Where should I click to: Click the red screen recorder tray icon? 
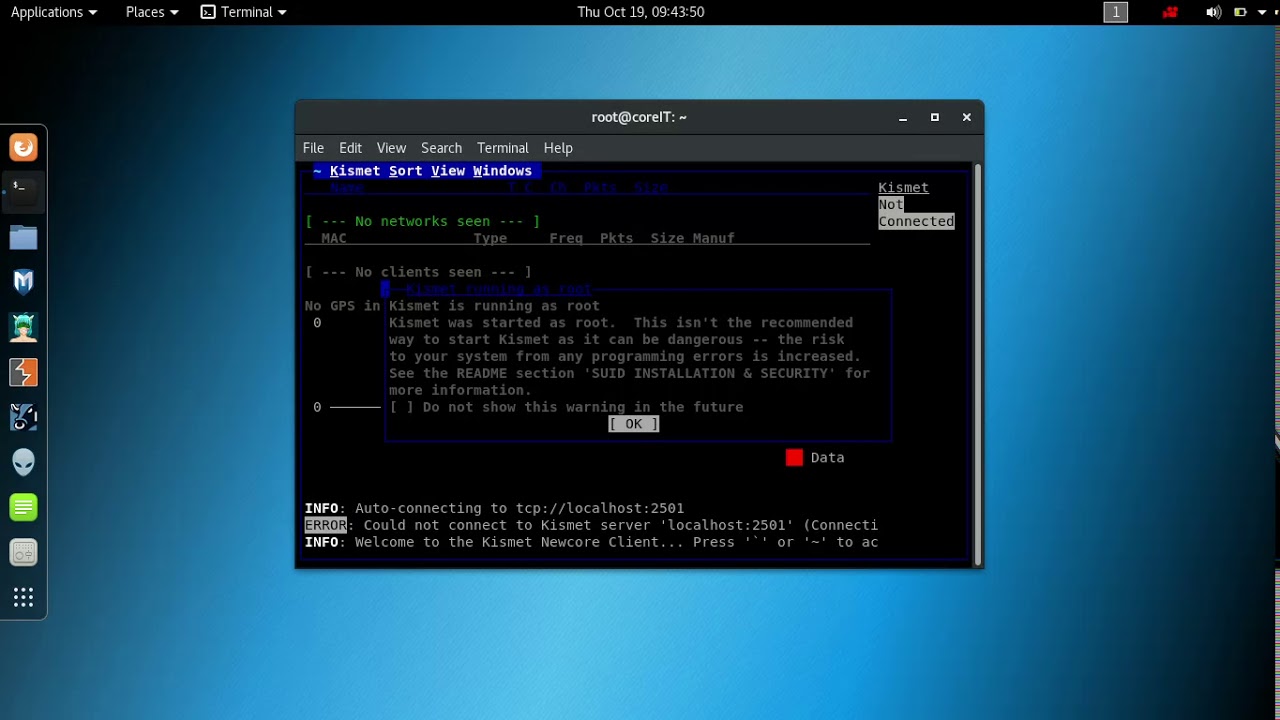pyautogui.click(x=1170, y=12)
